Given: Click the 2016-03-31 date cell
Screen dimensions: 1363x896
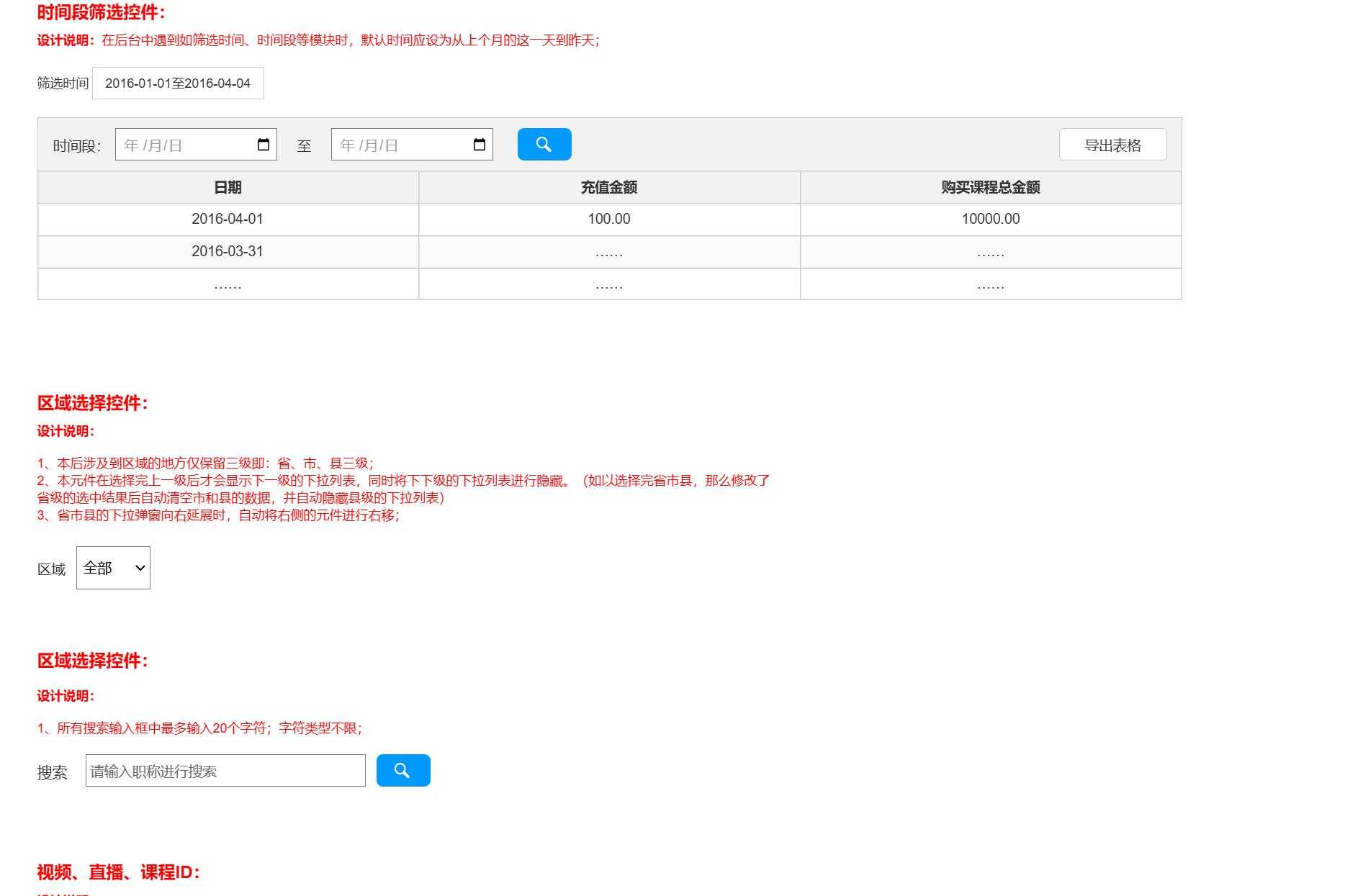Looking at the screenshot, I should 228,252.
